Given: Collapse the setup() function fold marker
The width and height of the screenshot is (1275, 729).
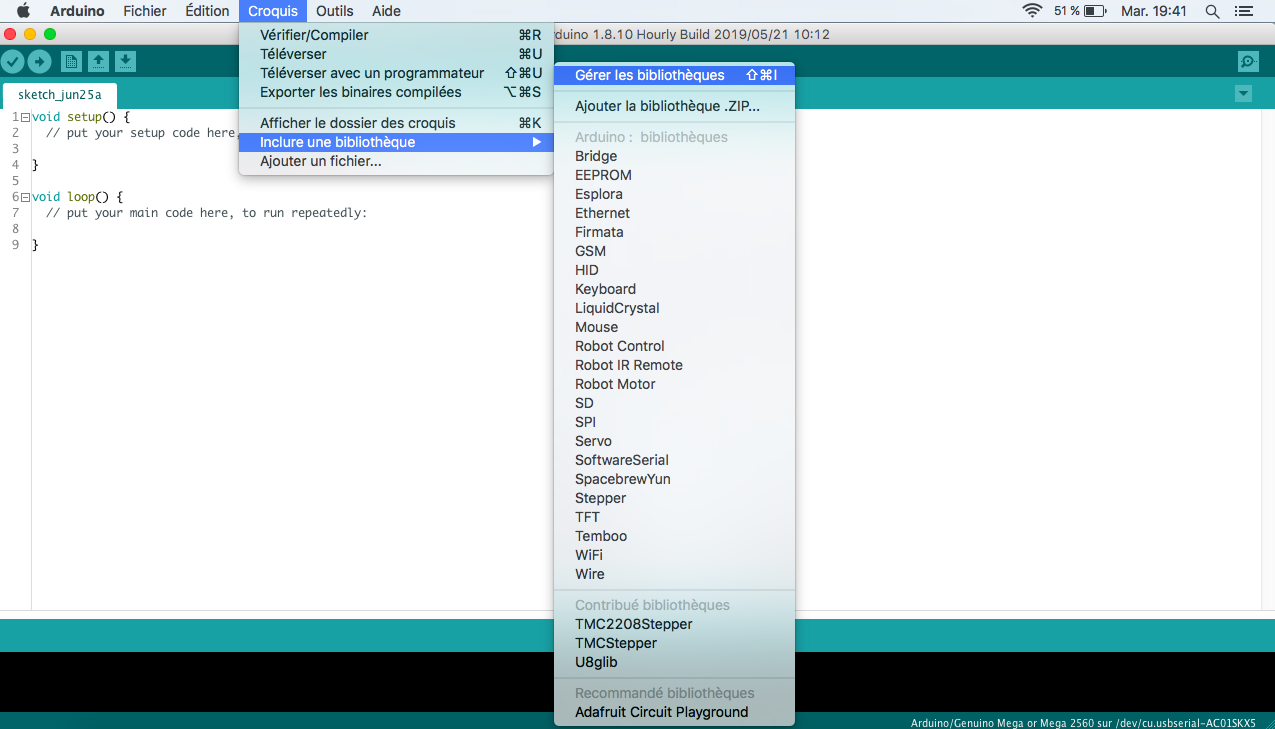Looking at the screenshot, I should coord(25,117).
